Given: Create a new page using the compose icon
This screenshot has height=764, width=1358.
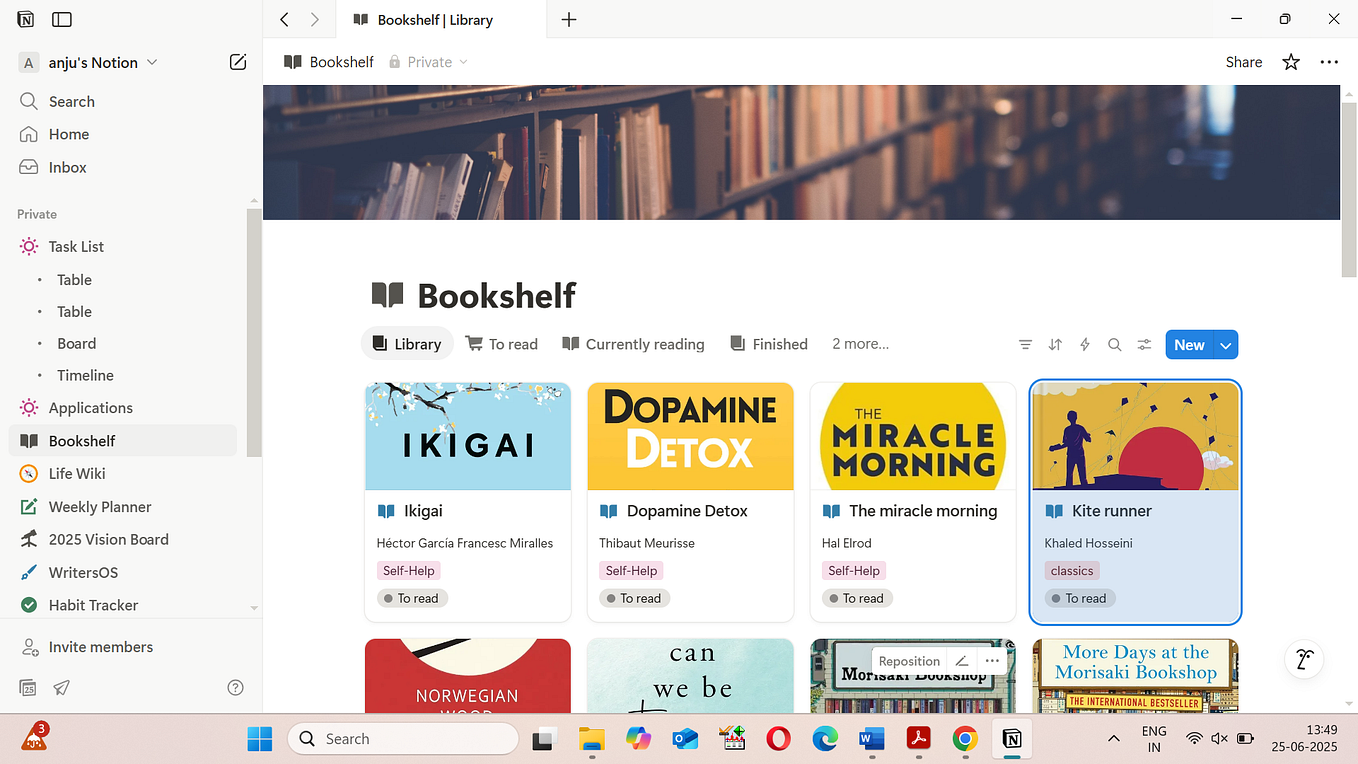Looking at the screenshot, I should pyautogui.click(x=238, y=61).
